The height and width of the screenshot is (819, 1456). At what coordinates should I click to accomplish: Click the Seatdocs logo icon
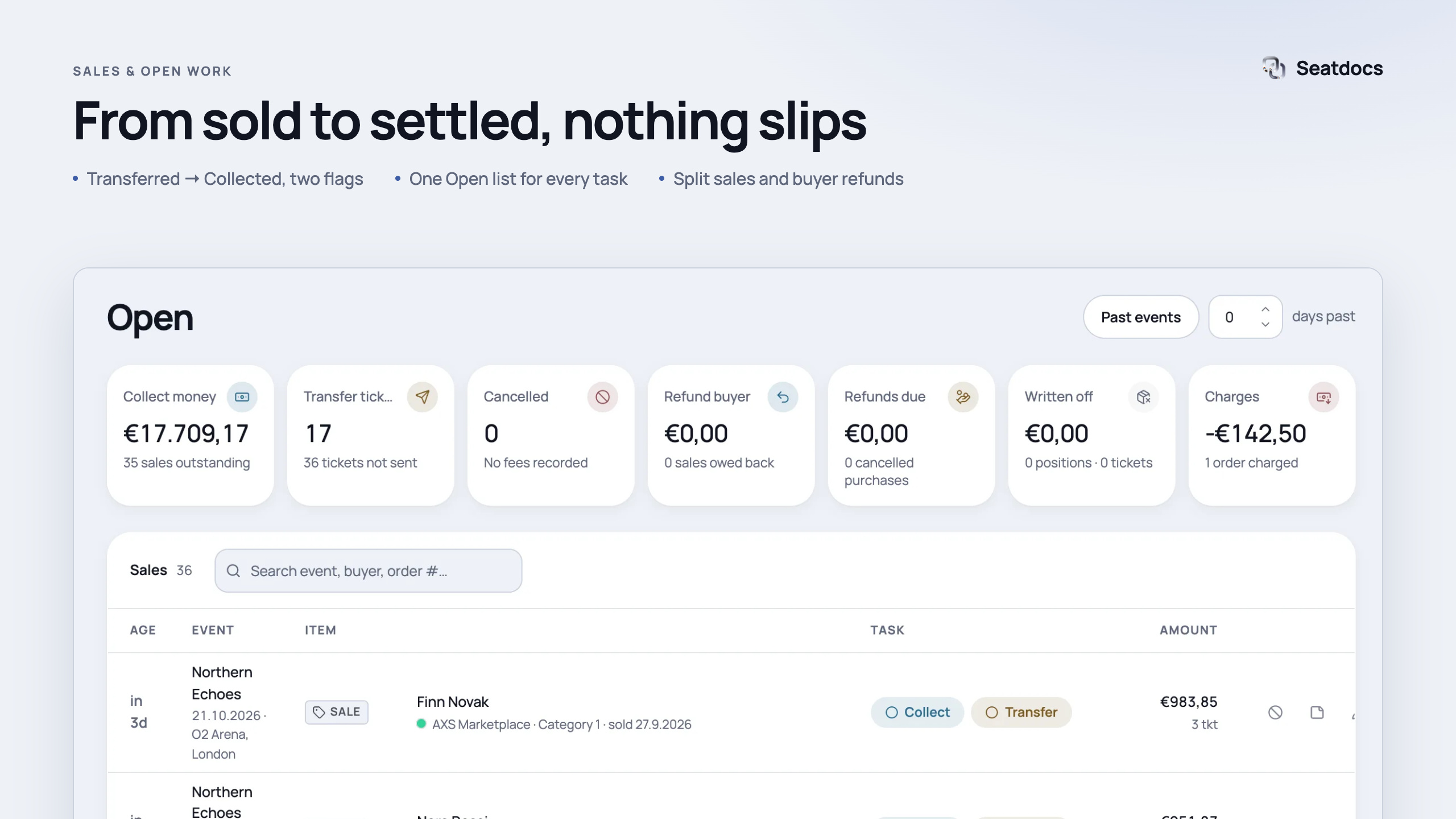[1274, 68]
